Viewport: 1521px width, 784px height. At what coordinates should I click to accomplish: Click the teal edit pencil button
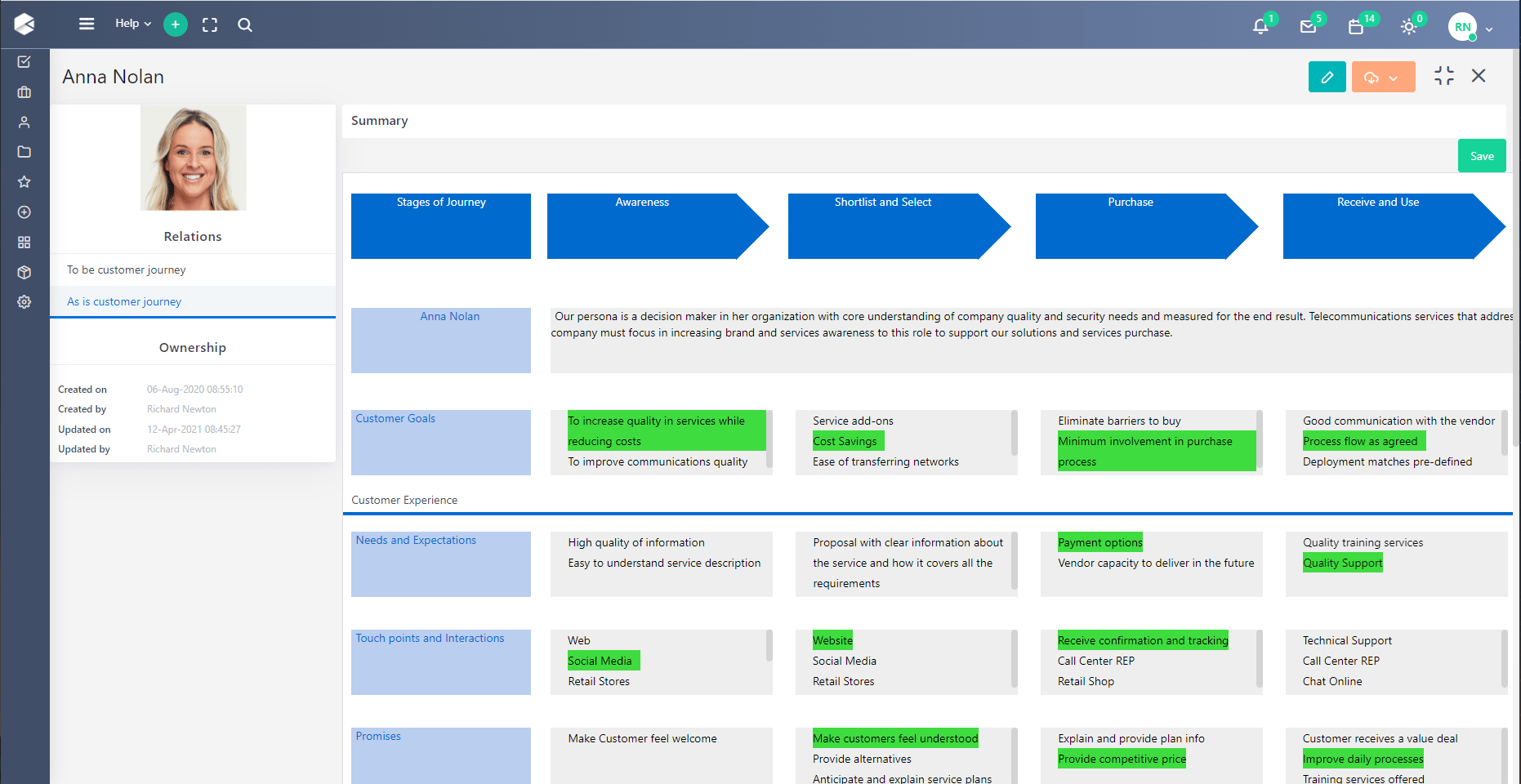(1327, 77)
